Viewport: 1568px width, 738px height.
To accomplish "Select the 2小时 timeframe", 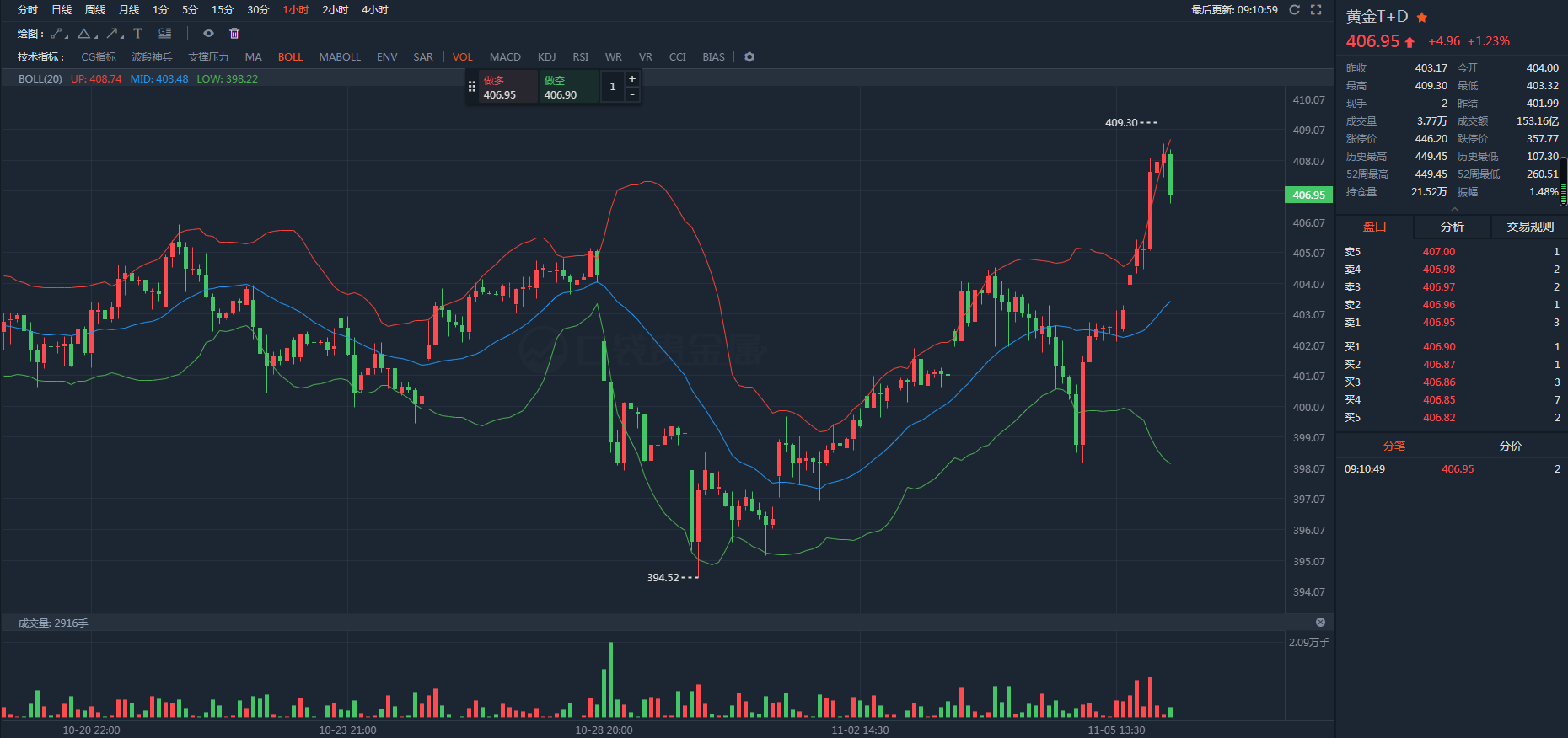I will pyautogui.click(x=336, y=10).
